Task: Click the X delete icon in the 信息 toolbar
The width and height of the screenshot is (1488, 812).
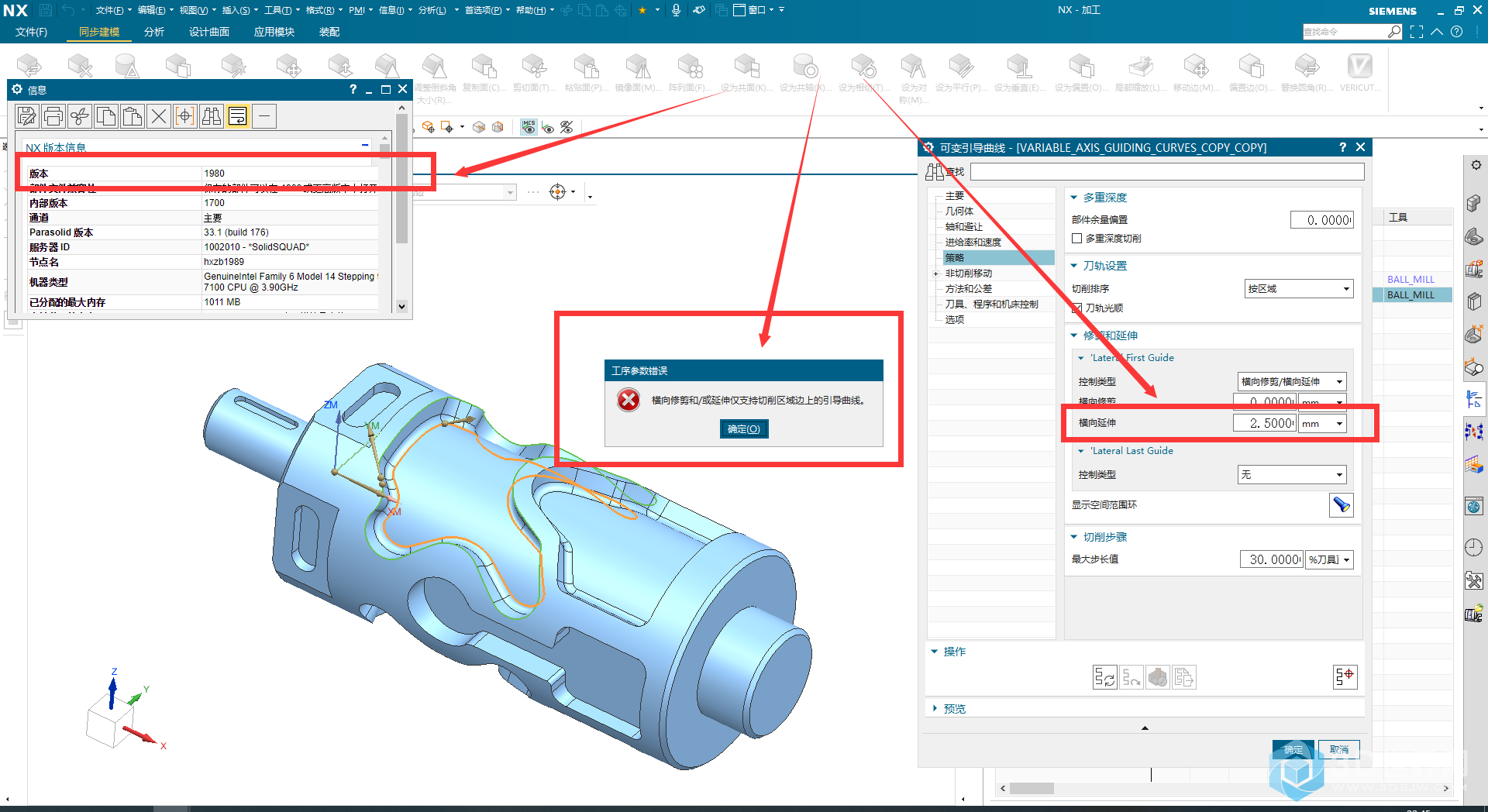Action: [159, 116]
